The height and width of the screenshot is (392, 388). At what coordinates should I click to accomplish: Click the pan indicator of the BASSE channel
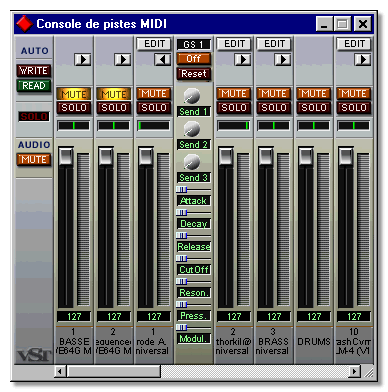click(x=74, y=126)
